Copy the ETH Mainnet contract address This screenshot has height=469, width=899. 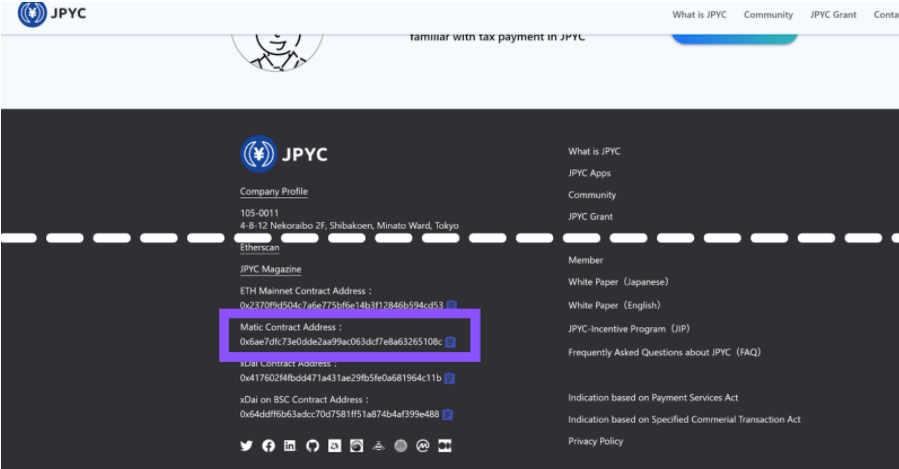click(451, 305)
